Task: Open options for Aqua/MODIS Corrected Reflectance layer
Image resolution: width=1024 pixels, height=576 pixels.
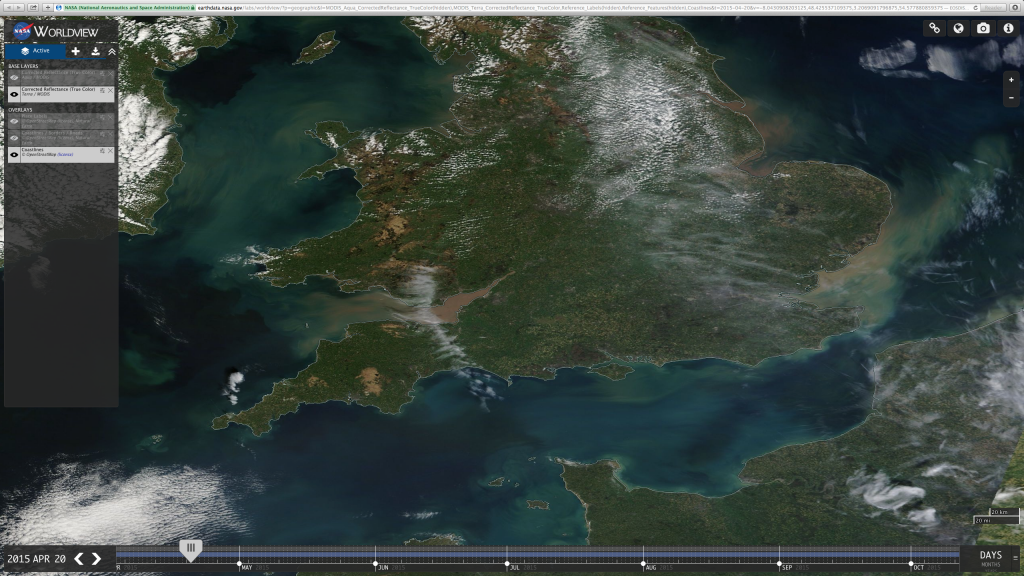Action: (x=102, y=74)
